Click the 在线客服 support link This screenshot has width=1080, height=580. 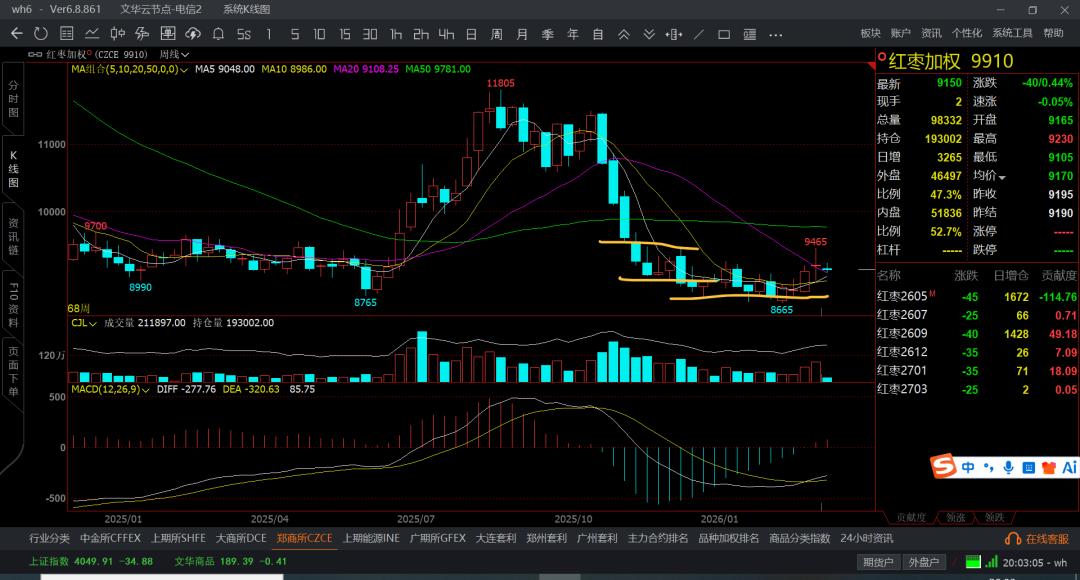tap(1046, 538)
